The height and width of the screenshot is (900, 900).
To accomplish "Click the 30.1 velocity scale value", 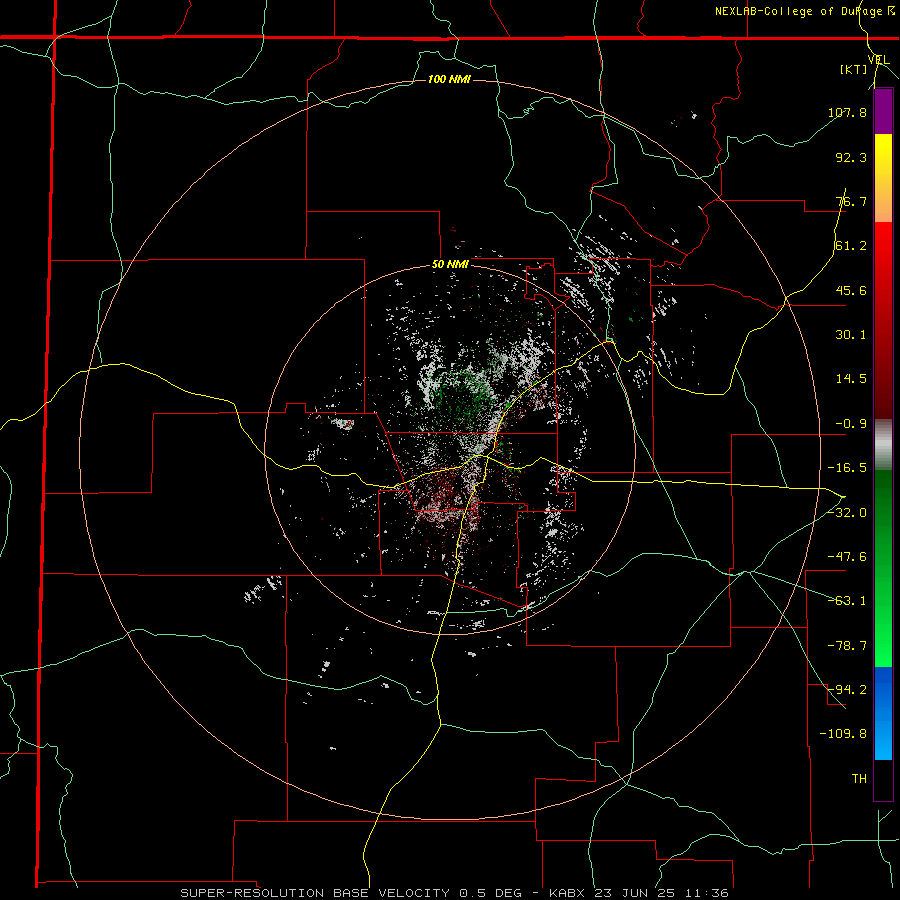I will pos(851,335).
